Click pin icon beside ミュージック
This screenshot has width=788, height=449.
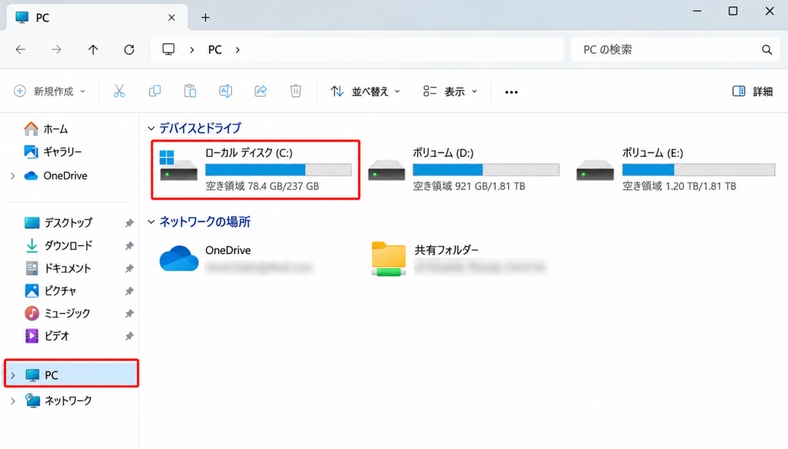click(129, 314)
